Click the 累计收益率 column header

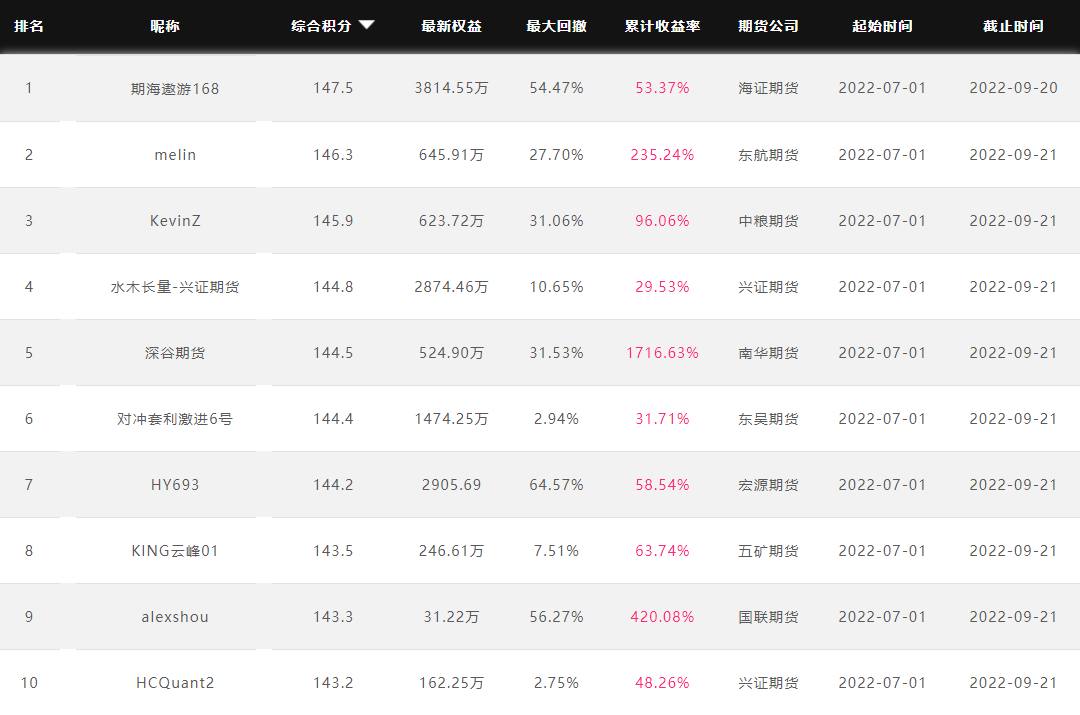click(x=663, y=26)
